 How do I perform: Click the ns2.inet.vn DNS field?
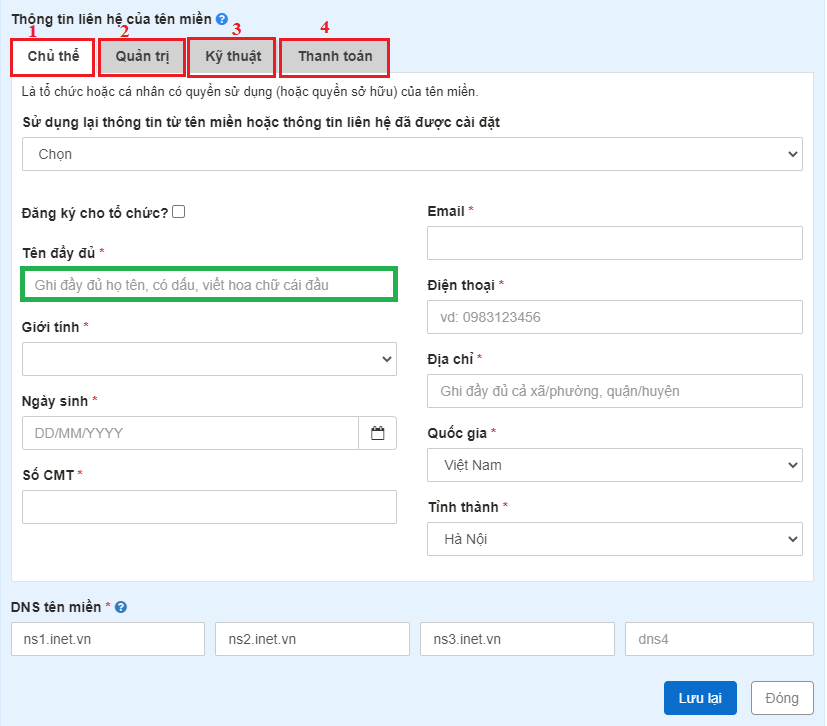[312, 639]
